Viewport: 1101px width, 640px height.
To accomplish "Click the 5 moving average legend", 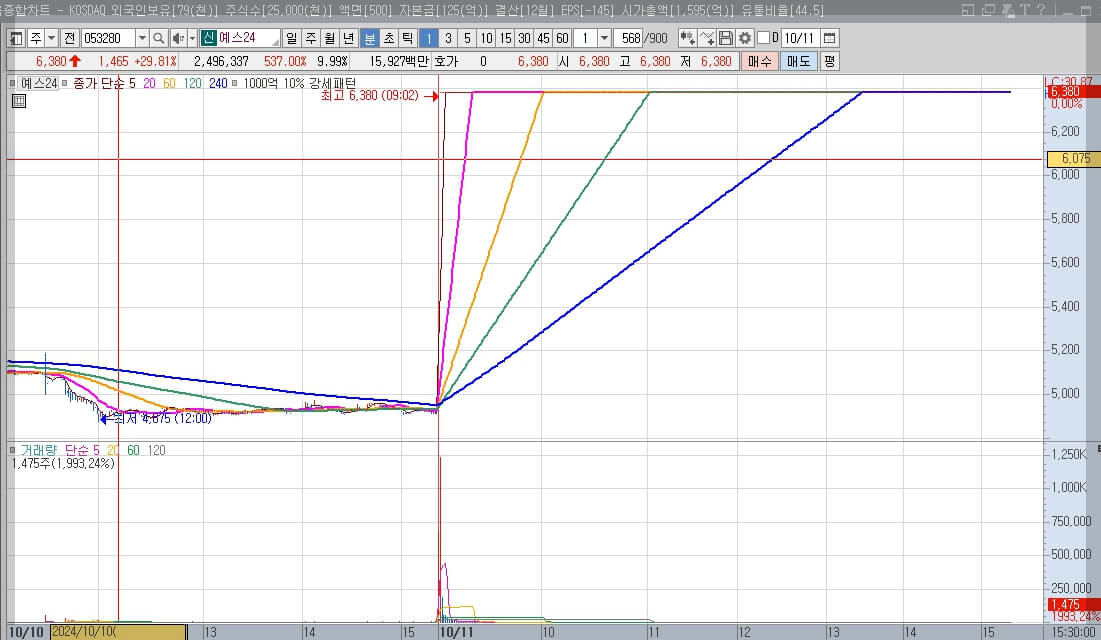I will [x=132, y=83].
